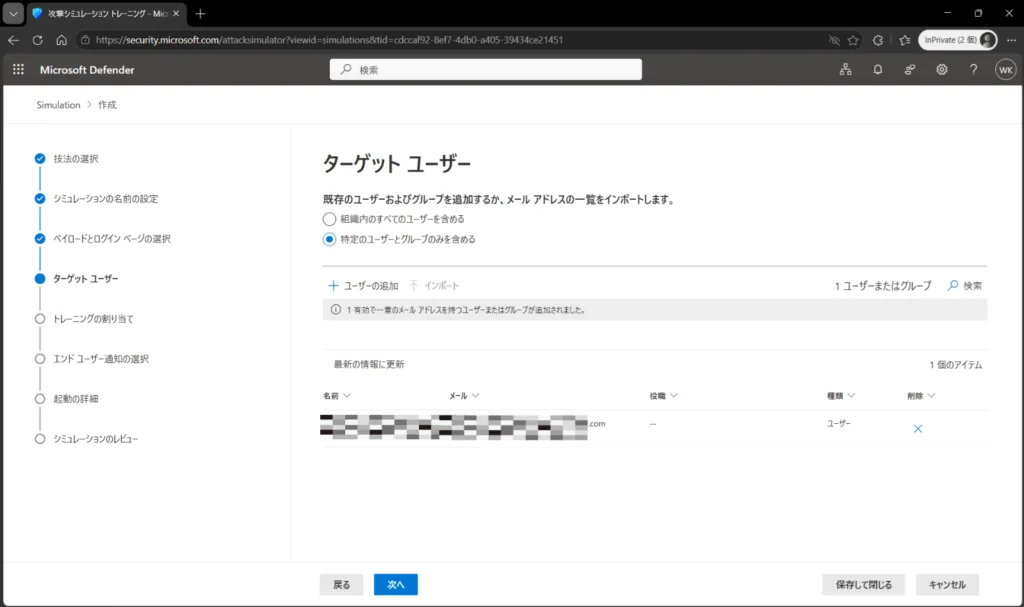Screen dimensions: 1024x607
Task: Open the app launcher waffle icon
Action: (18, 69)
